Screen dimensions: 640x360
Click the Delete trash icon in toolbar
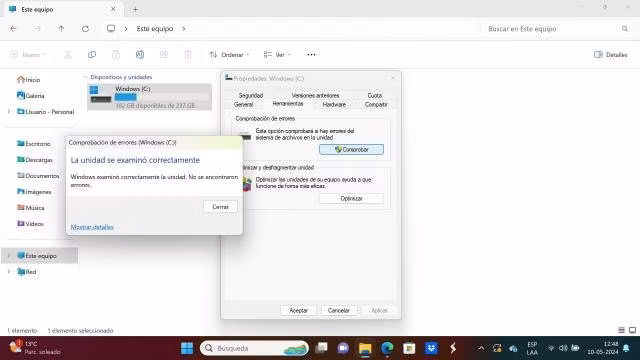point(188,54)
